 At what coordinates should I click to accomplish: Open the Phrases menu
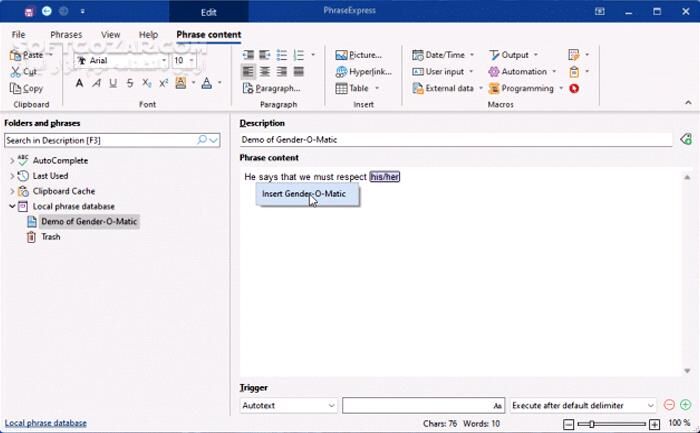(x=66, y=35)
